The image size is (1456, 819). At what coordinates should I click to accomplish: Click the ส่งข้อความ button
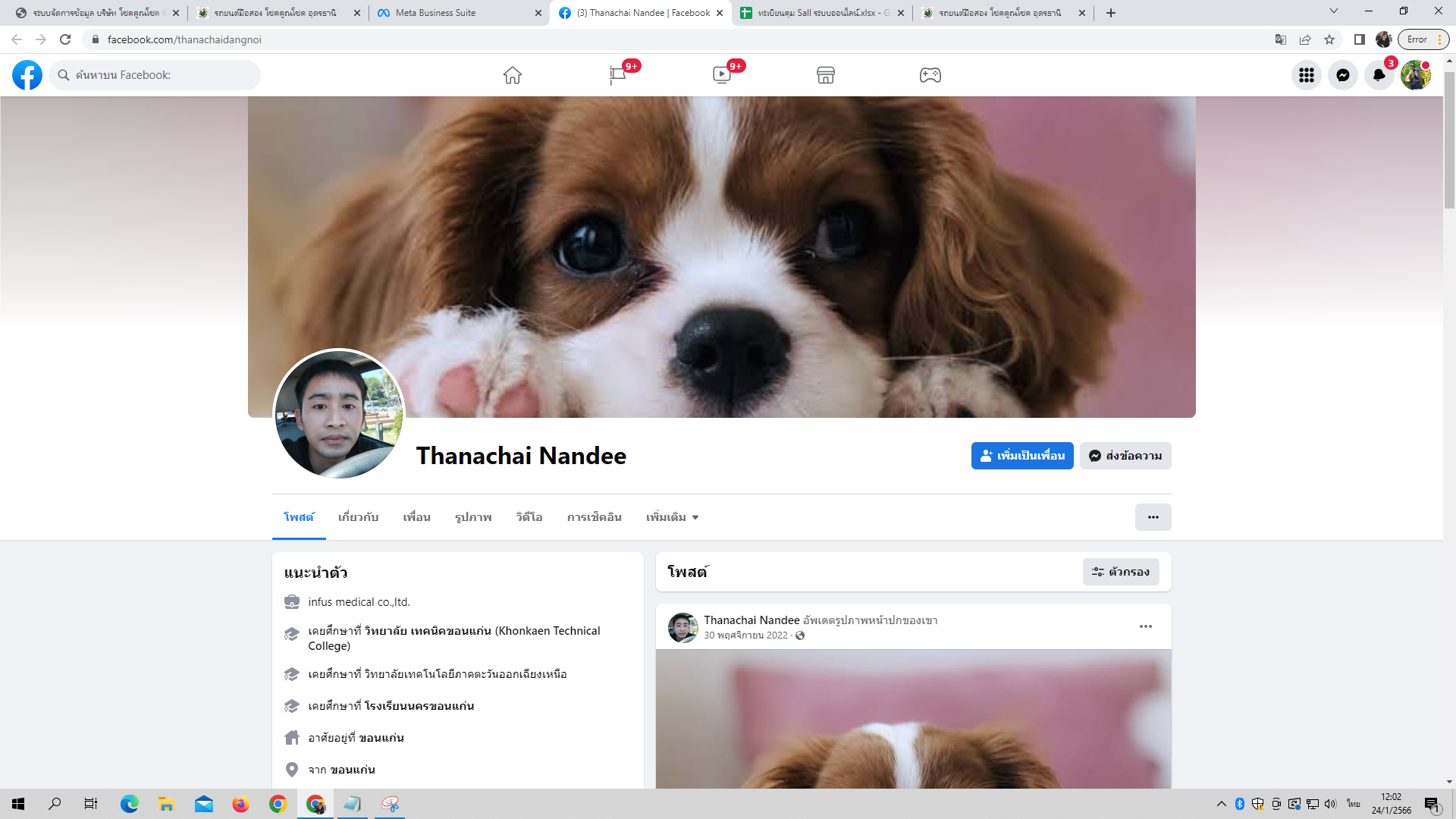(x=1125, y=456)
